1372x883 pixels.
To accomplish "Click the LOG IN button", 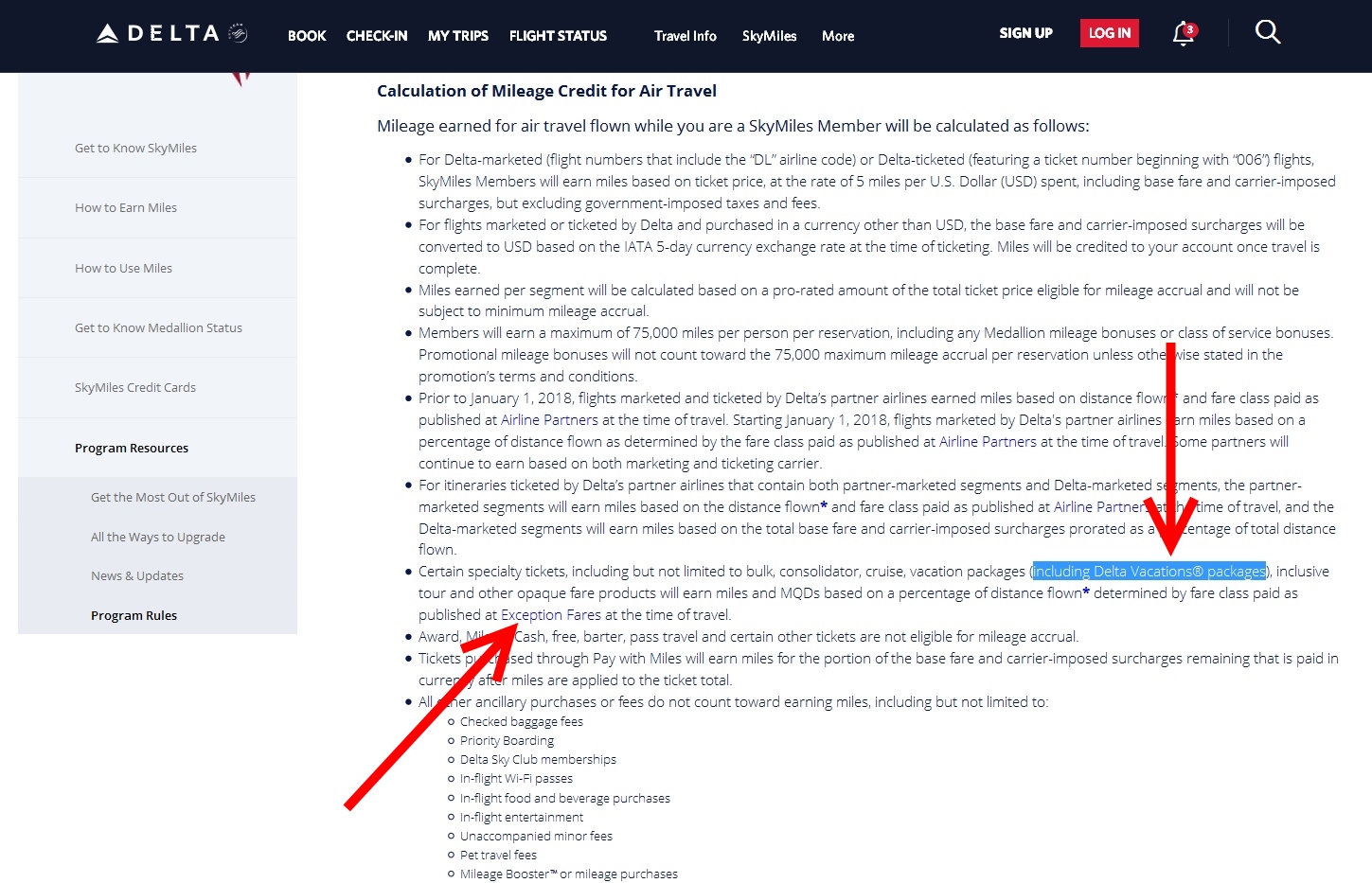I will coord(1109,31).
